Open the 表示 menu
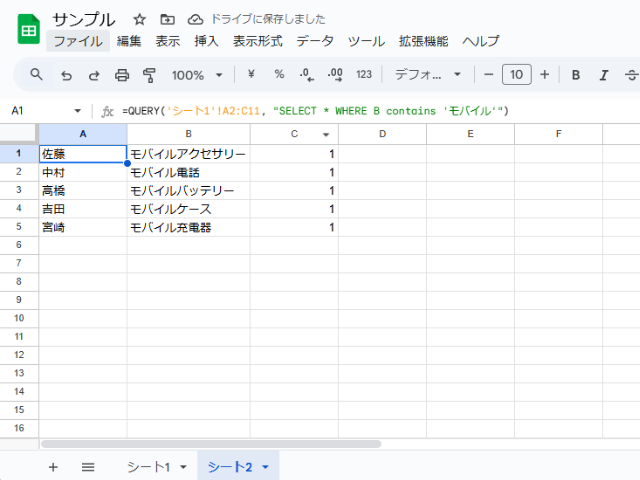The height and width of the screenshot is (480, 640). pyautogui.click(x=168, y=41)
